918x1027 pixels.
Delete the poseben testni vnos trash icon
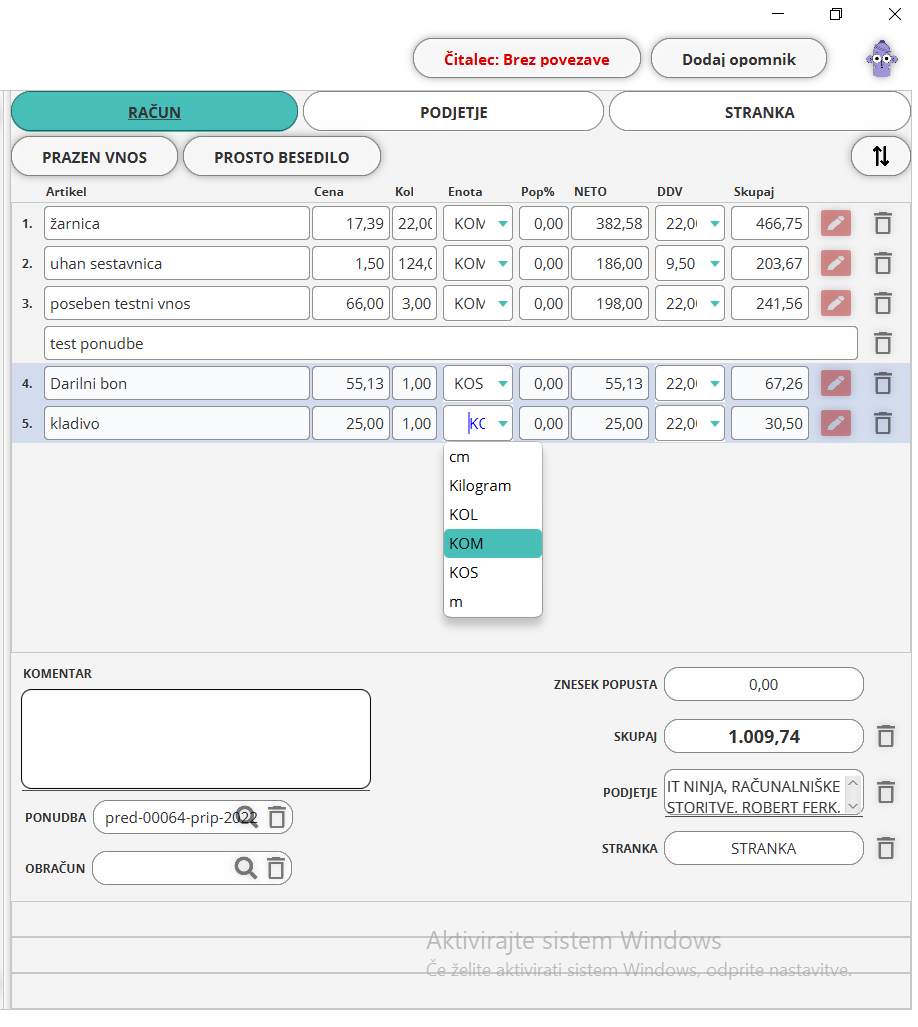click(x=883, y=303)
